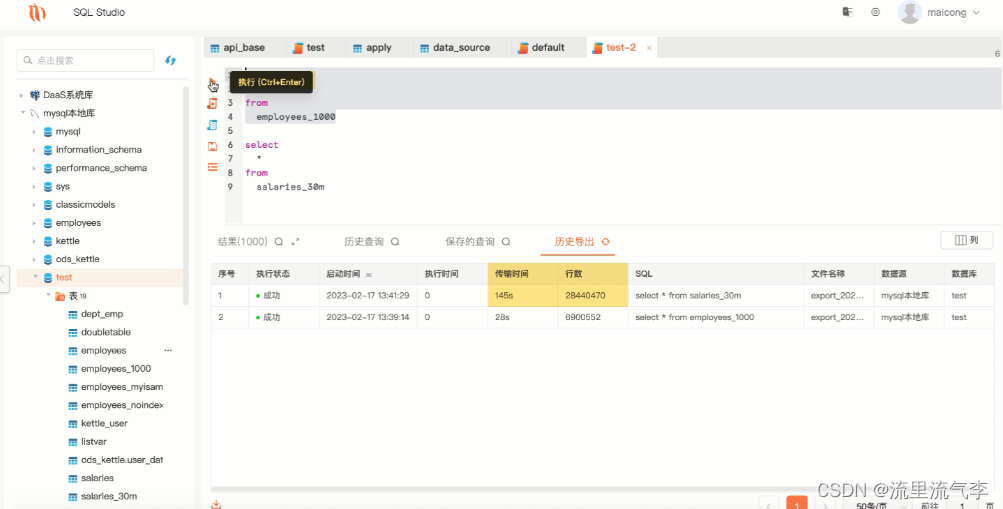Expand the ods_kettle database node

tap(34, 260)
